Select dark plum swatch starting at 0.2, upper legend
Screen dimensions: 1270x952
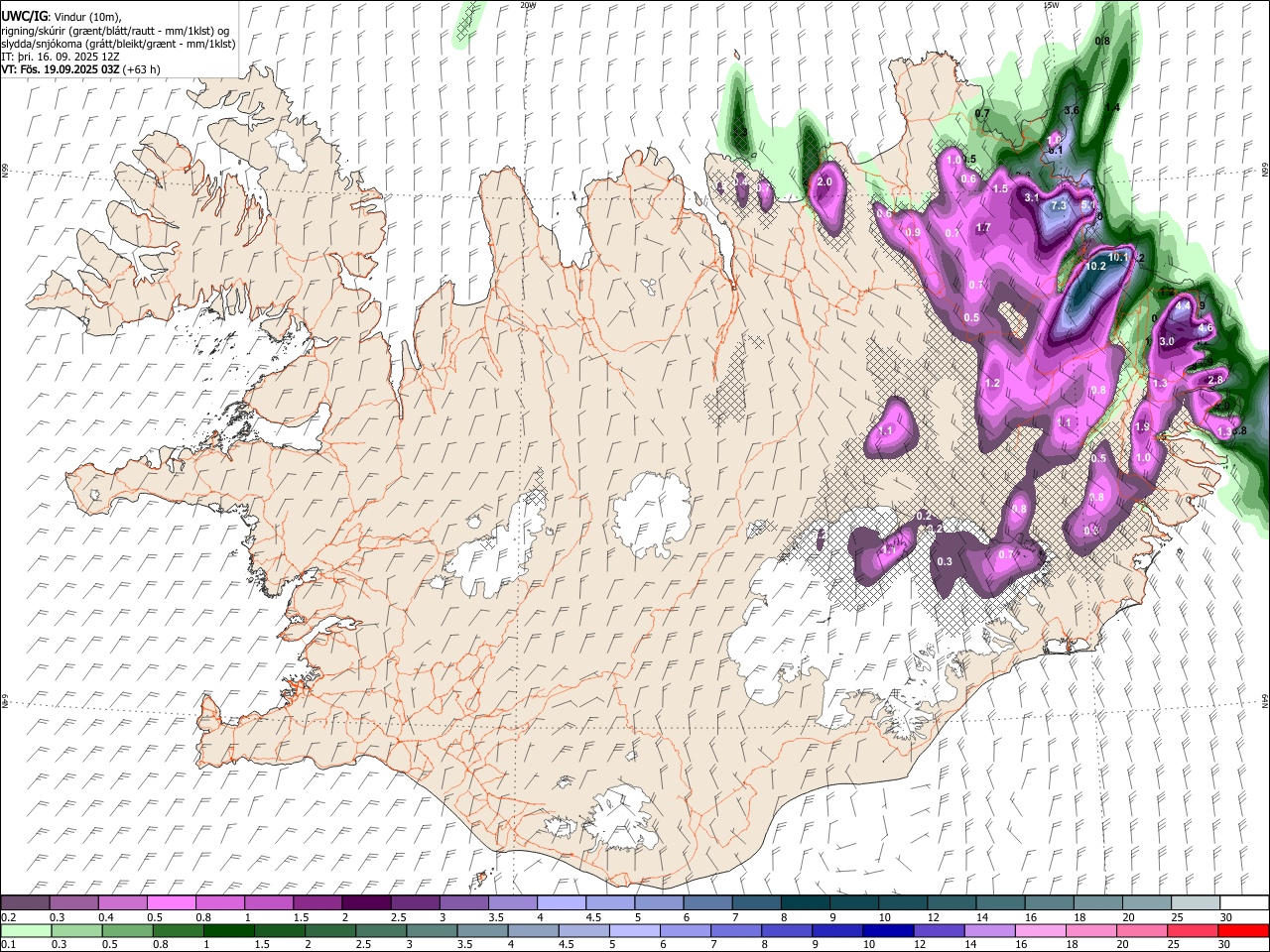pos(26,903)
